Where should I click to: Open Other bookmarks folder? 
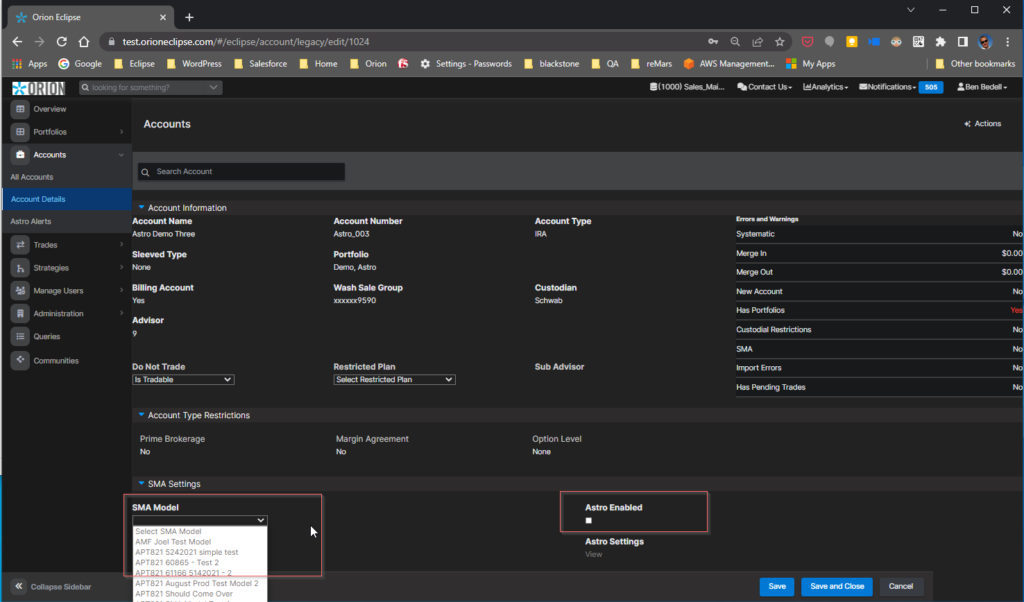[x=975, y=64]
